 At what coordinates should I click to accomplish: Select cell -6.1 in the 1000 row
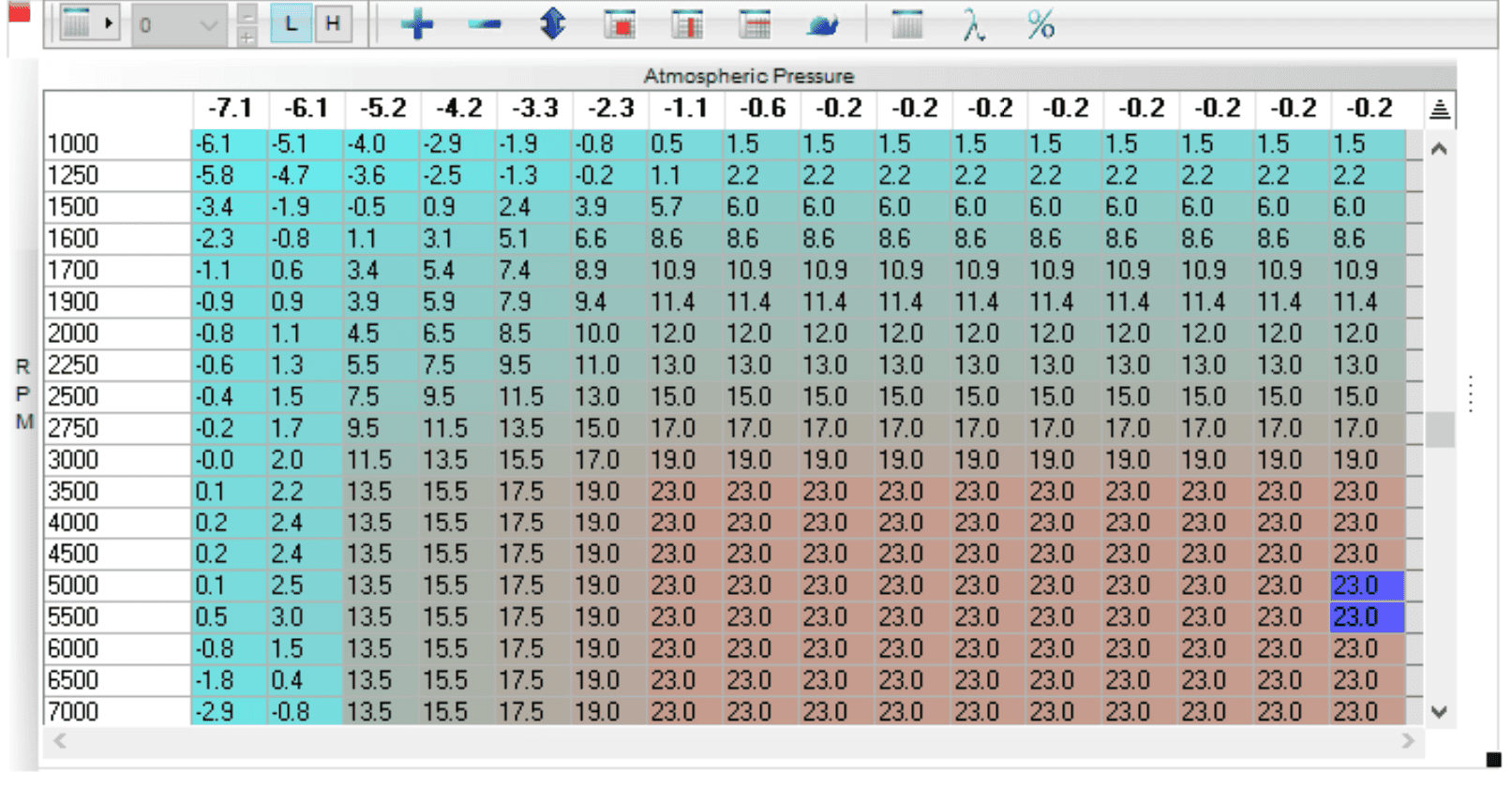230,143
